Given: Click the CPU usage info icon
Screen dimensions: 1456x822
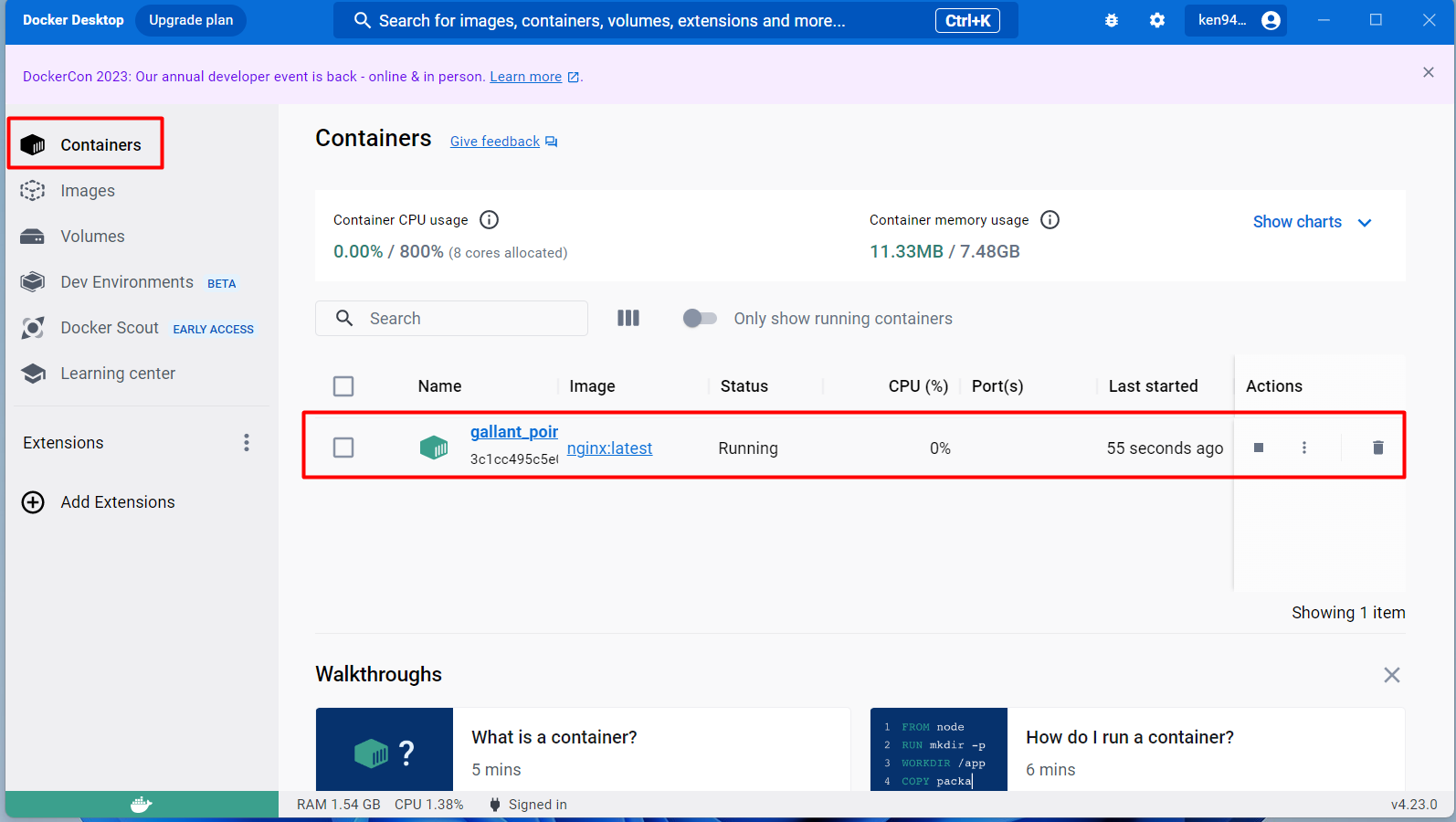Looking at the screenshot, I should [x=490, y=219].
